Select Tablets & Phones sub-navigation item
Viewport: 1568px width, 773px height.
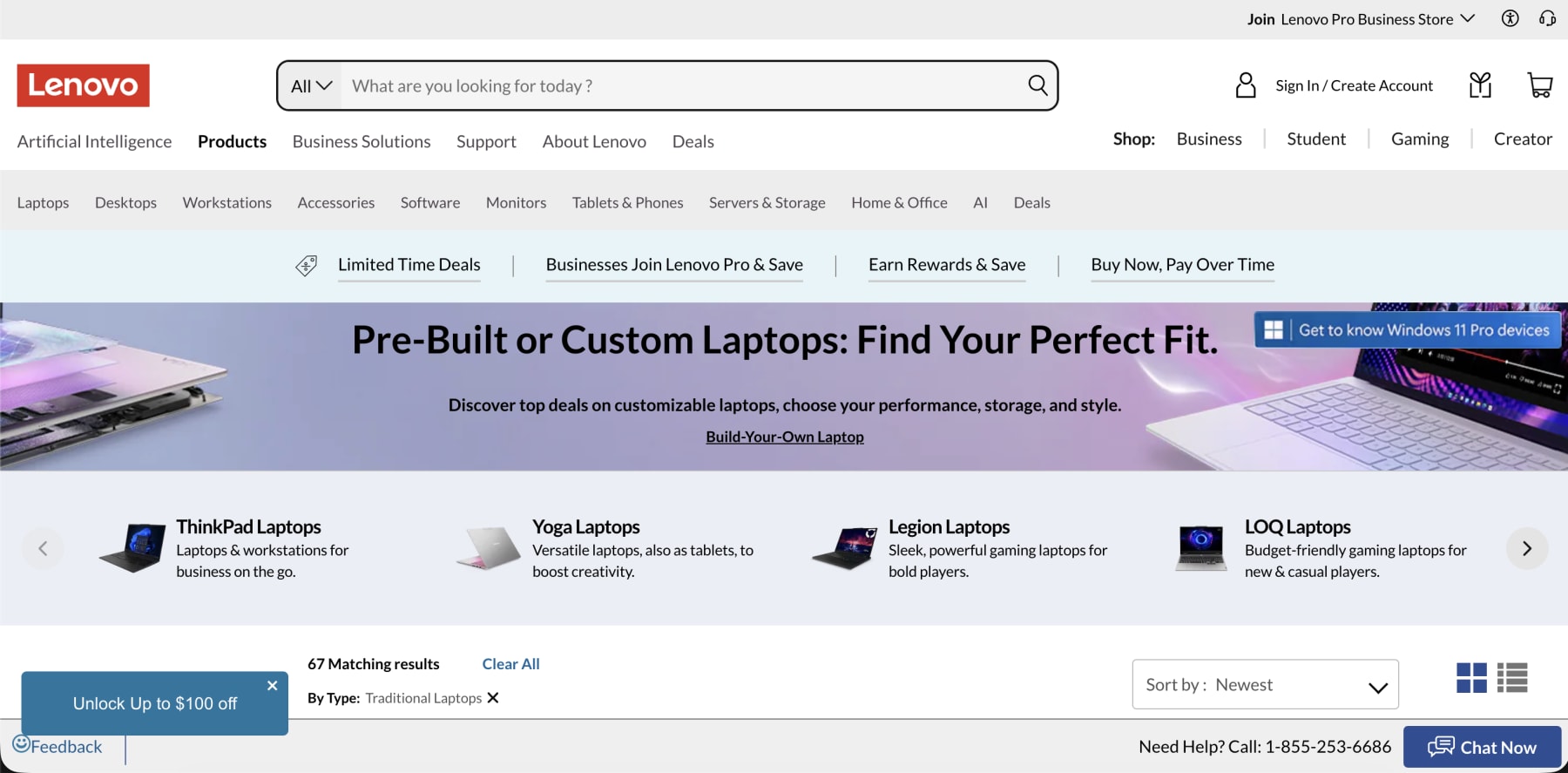[x=627, y=202]
